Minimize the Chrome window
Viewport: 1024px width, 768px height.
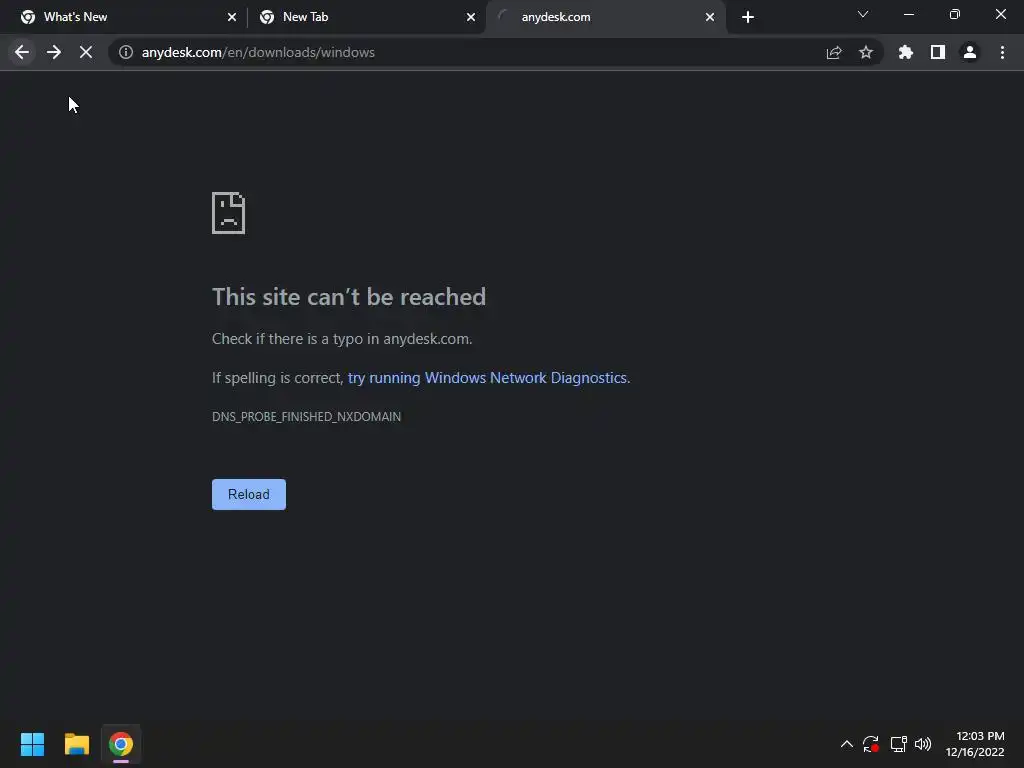(908, 14)
